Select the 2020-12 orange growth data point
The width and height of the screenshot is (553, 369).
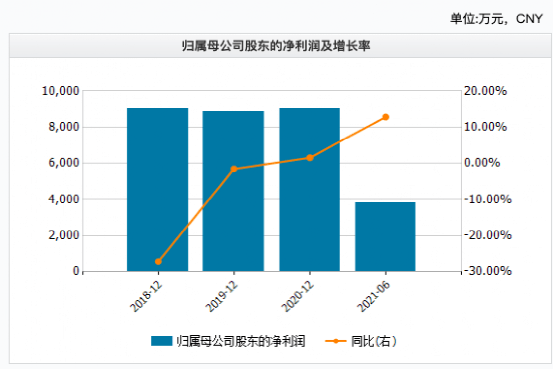click(x=310, y=158)
